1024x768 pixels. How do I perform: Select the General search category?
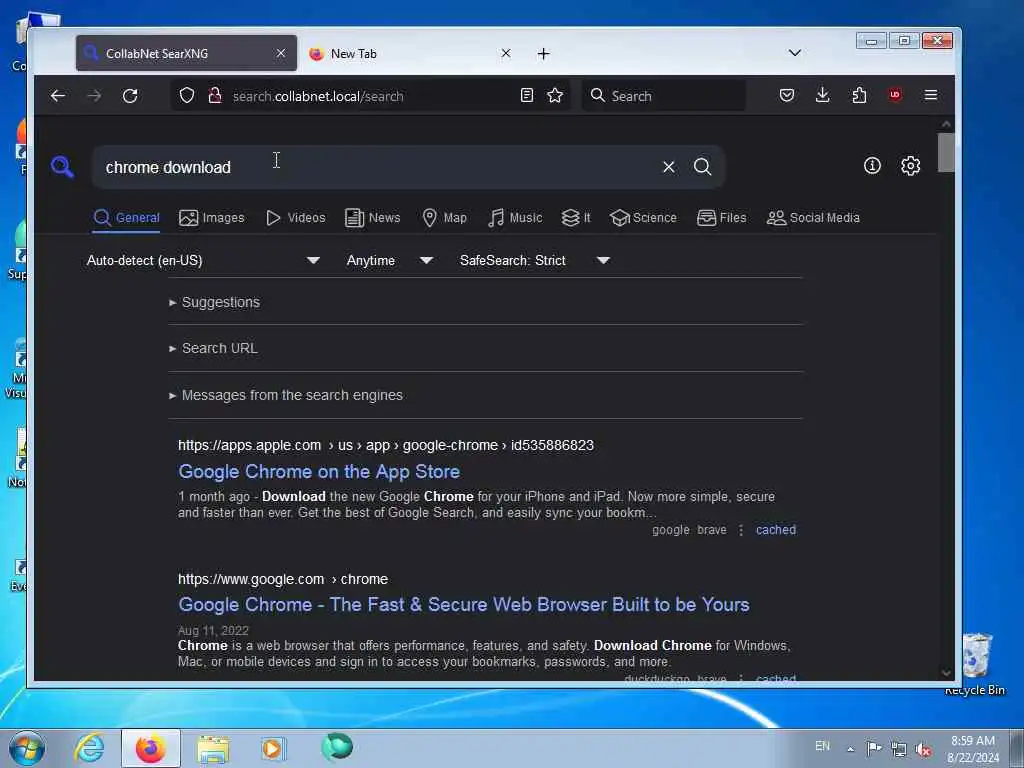pos(126,217)
